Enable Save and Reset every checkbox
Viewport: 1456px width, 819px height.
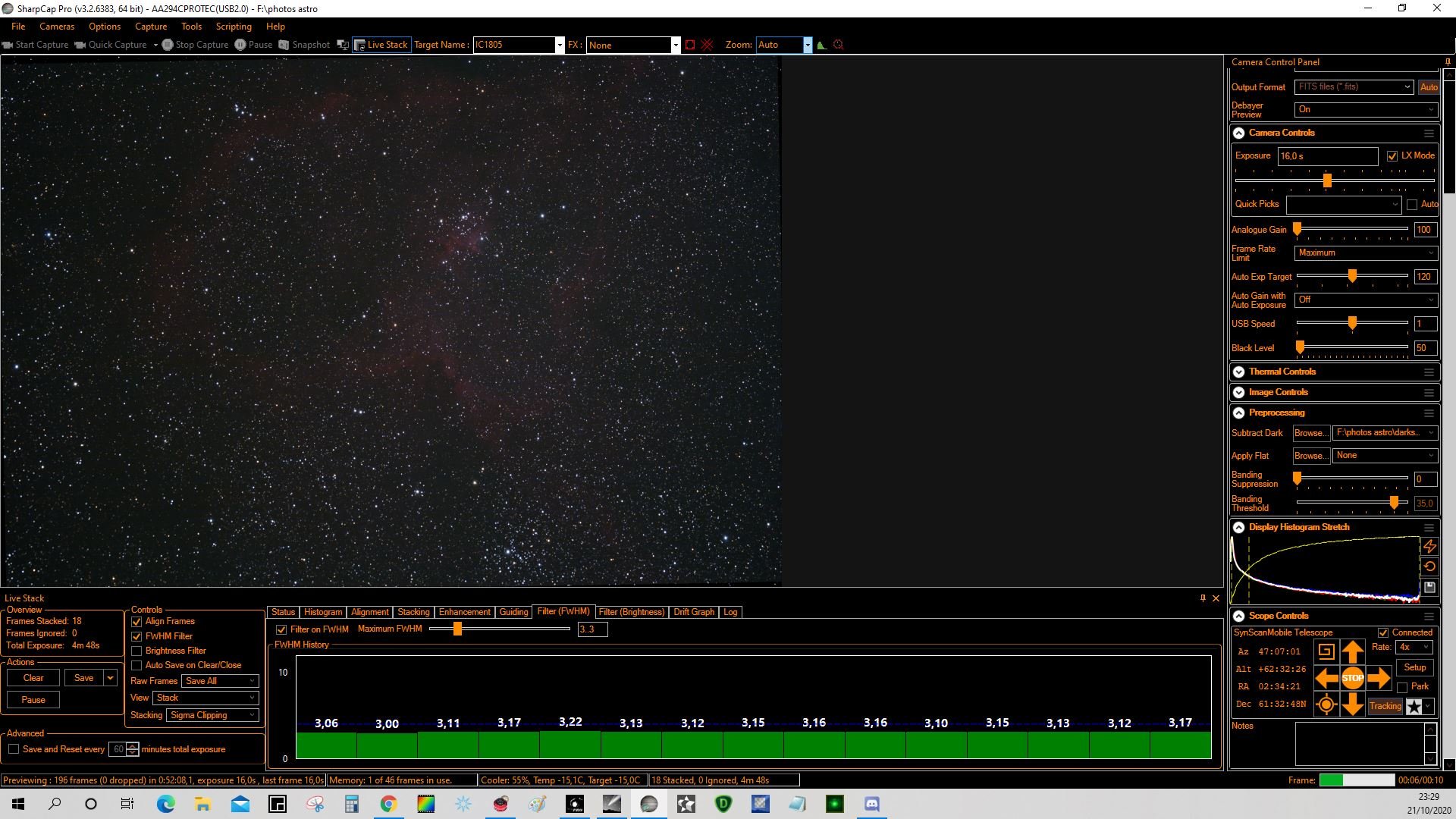point(14,749)
